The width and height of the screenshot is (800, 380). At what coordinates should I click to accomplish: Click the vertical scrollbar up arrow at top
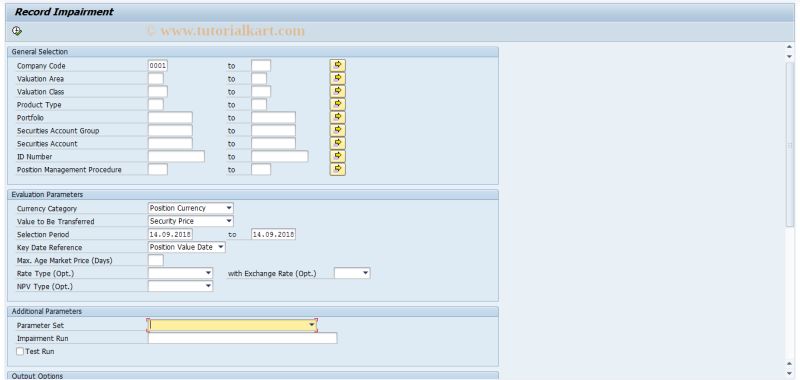click(790, 47)
